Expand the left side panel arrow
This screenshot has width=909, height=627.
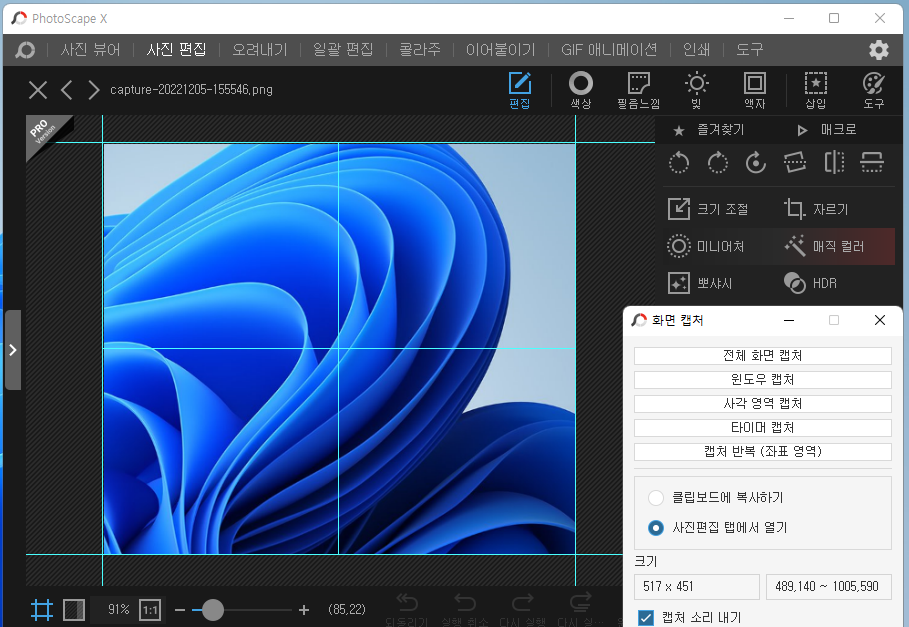click(13, 350)
